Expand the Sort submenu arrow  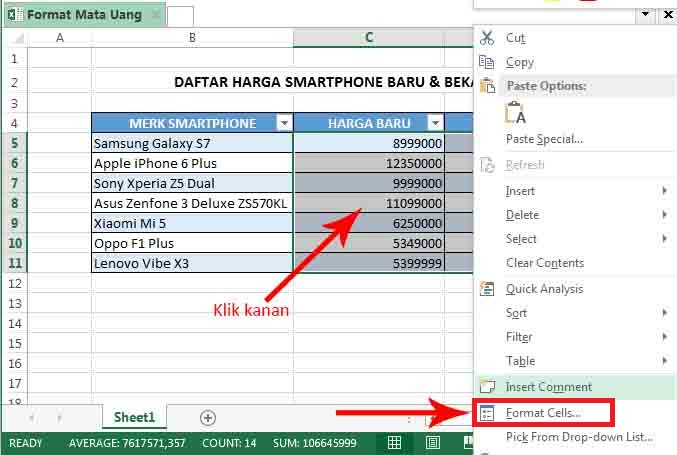coord(664,313)
